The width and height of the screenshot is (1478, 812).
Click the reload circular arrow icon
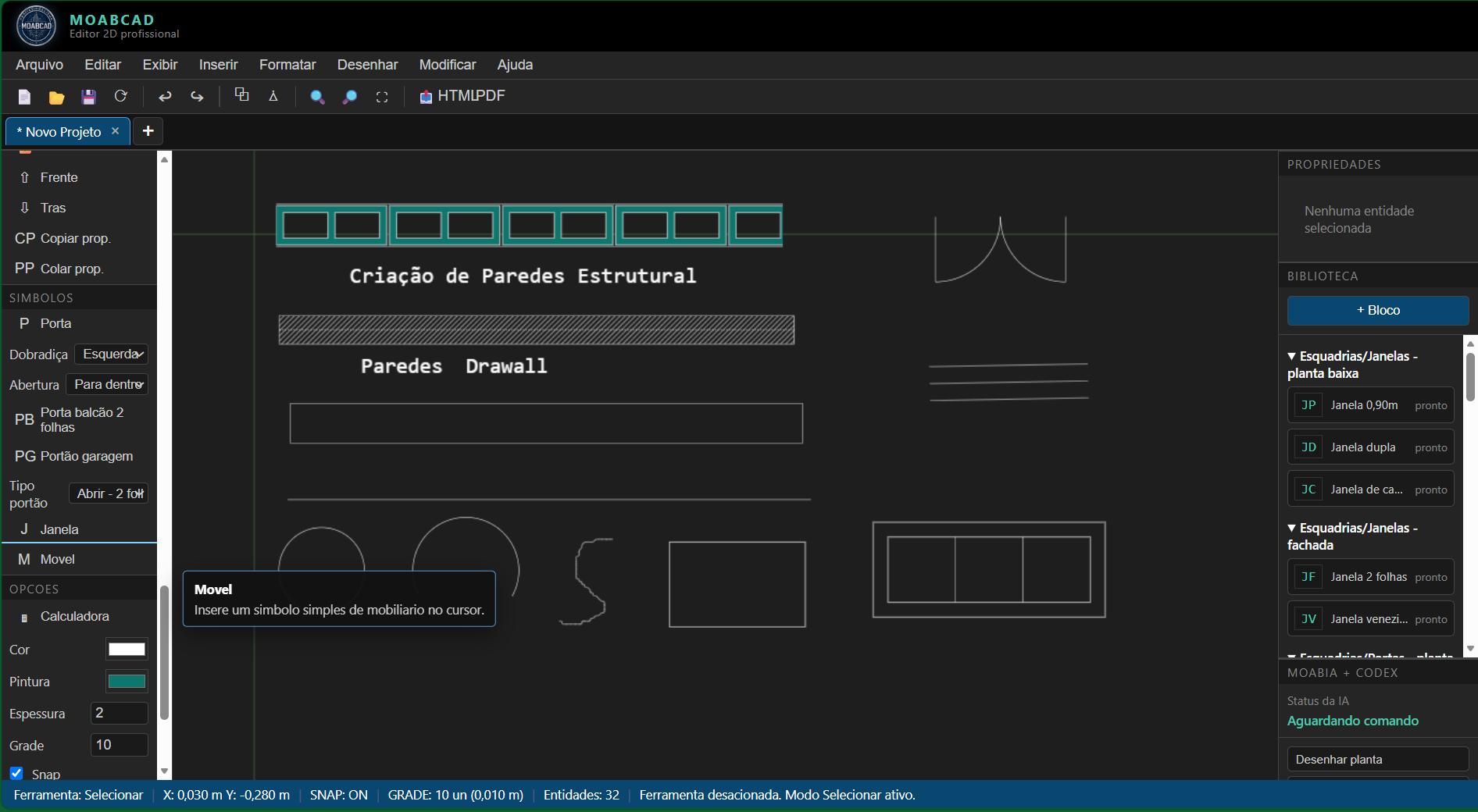pos(120,96)
